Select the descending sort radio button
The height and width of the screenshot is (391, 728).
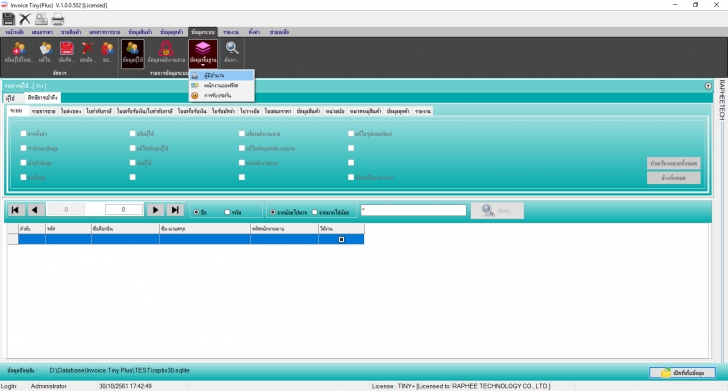[x=315, y=212]
